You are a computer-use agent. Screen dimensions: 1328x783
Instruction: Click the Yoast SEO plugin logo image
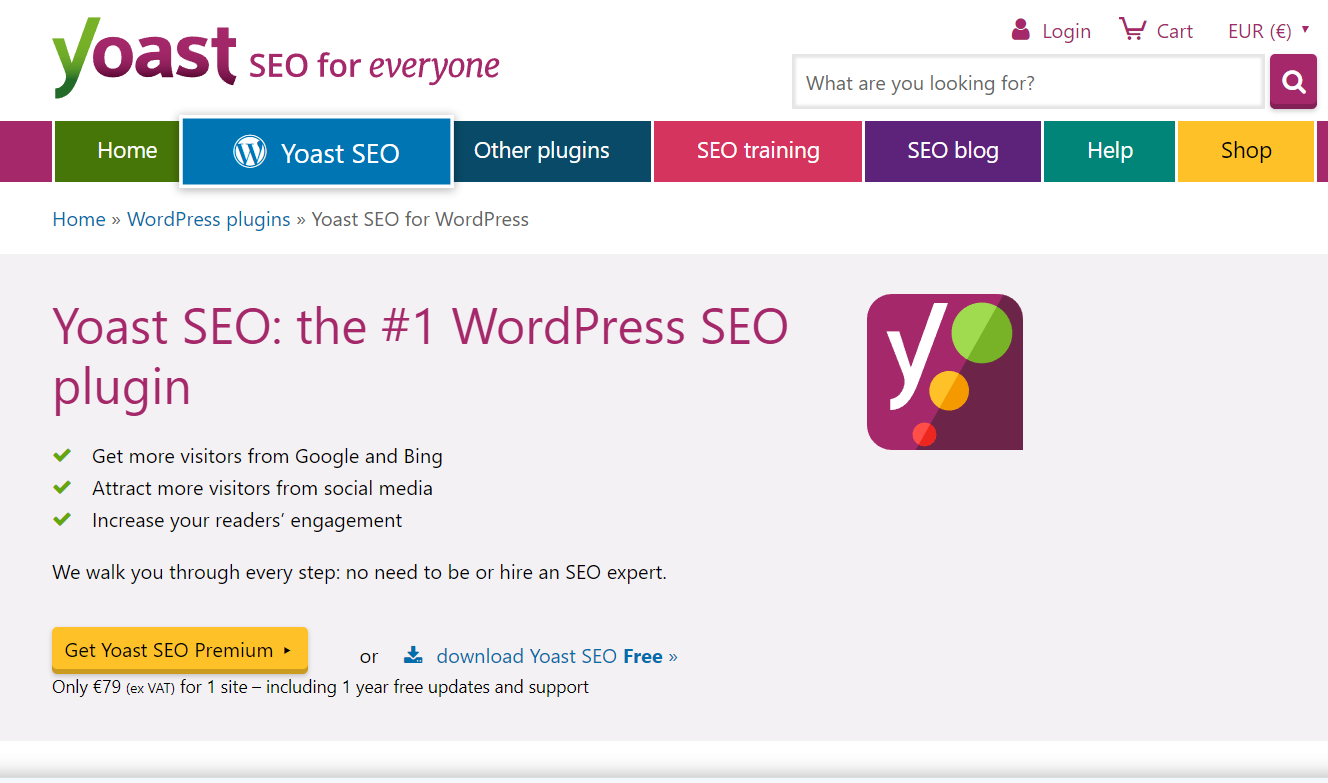[944, 372]
